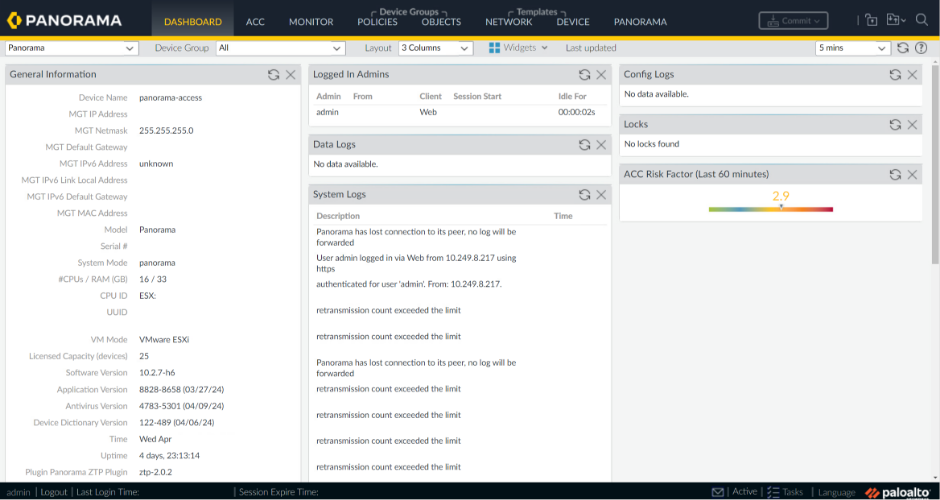Screen dimensions: 940x500
Task: Click the ACC Risk Factor gradient bar
Action: [x=770, y=209]
